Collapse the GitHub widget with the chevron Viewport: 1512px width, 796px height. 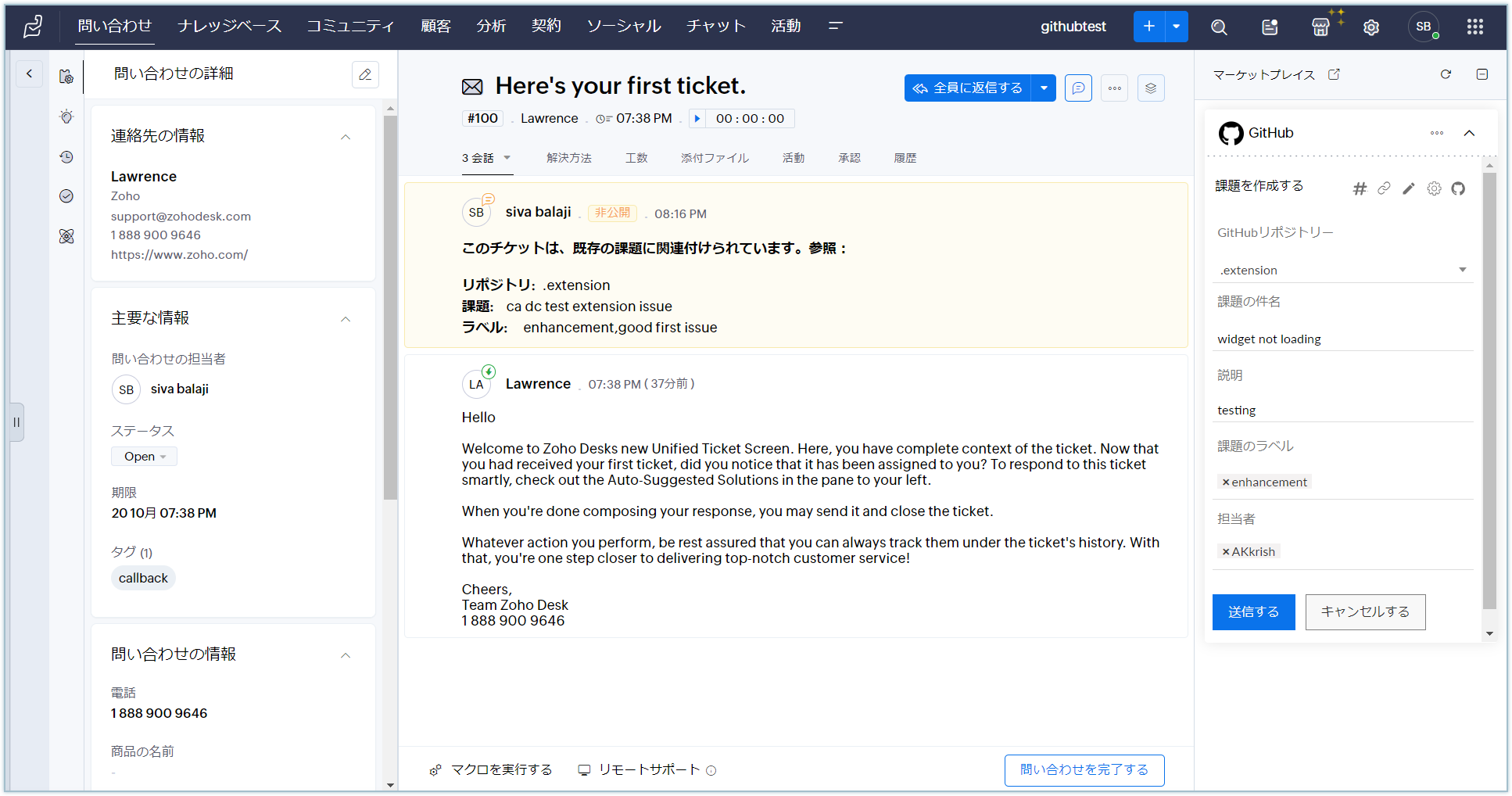1469,133
